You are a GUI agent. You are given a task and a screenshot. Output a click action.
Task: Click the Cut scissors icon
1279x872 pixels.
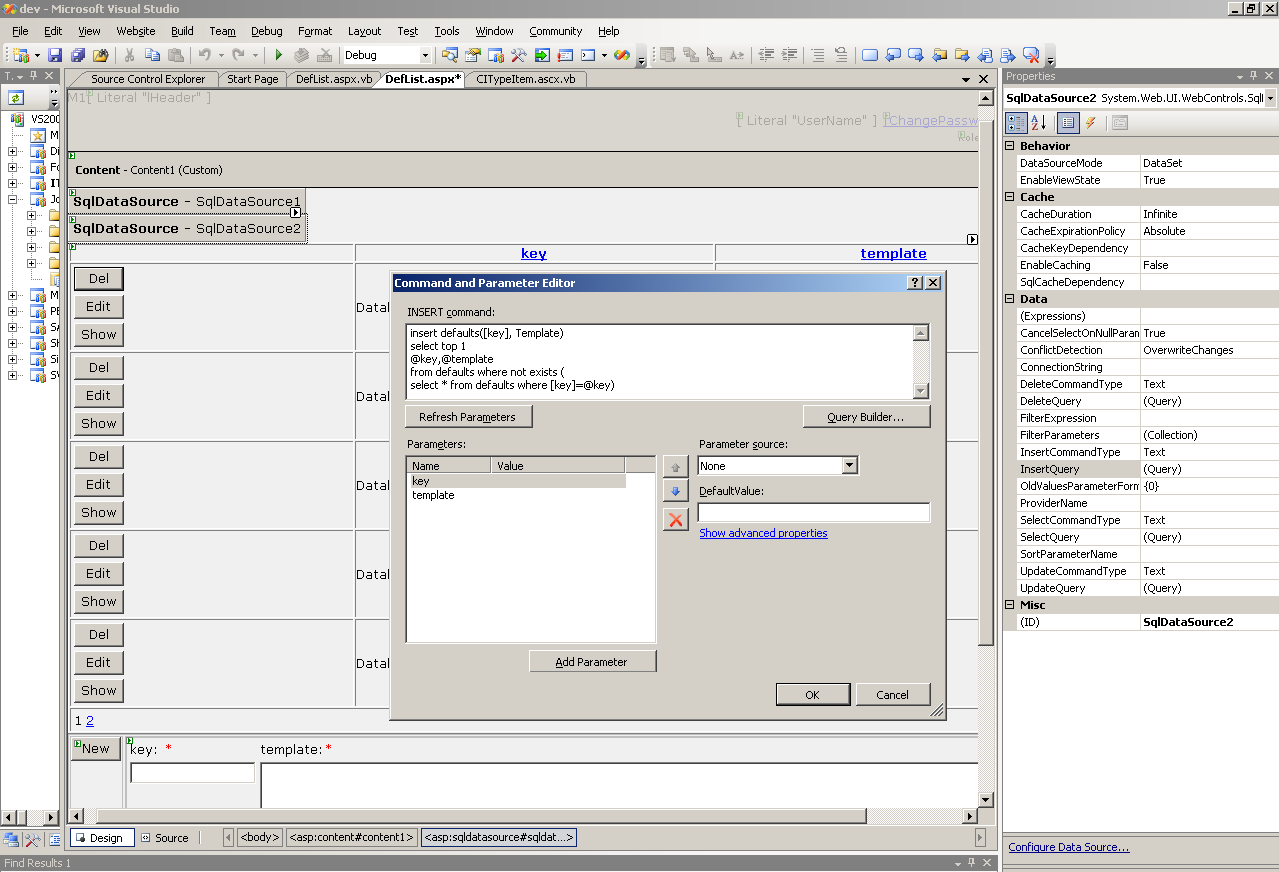[129, 55]
